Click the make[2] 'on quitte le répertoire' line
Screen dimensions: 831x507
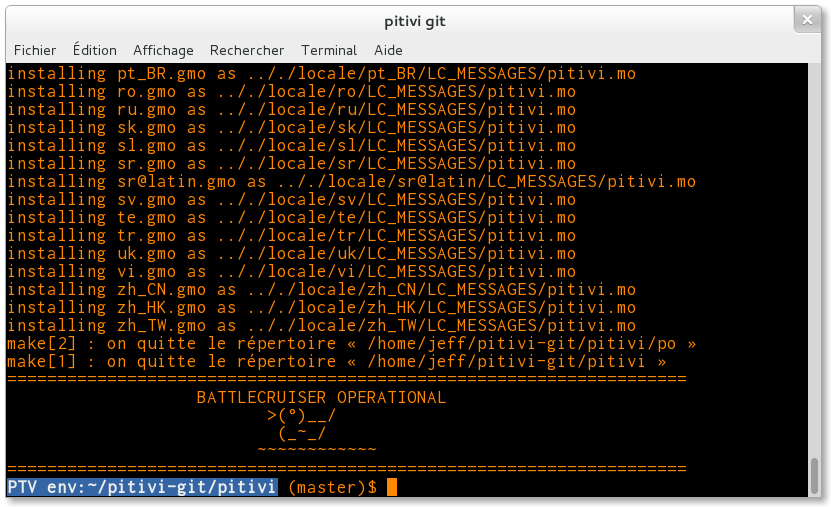pos(351,344)
